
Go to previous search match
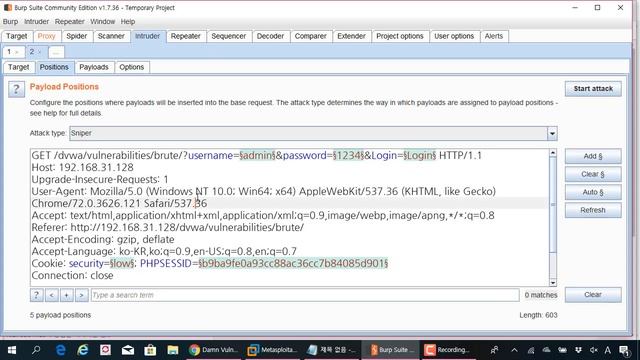pos(52,295)
